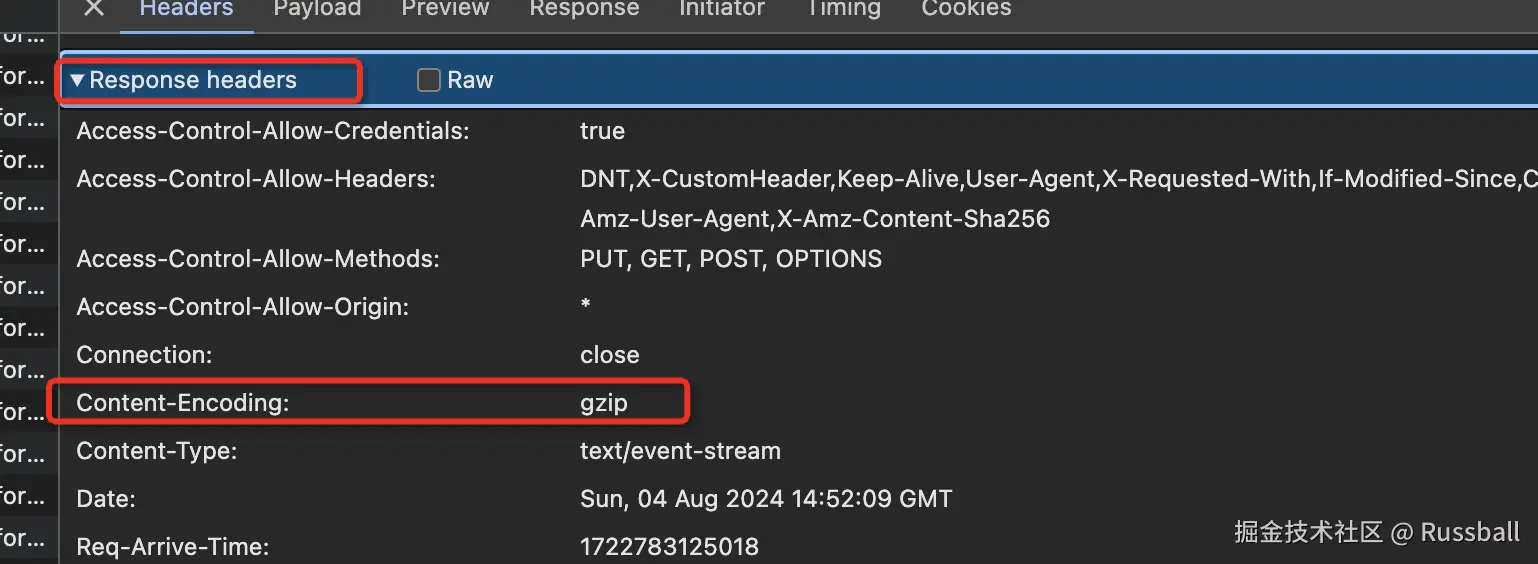Click the gzip header value

pos(604,403)
